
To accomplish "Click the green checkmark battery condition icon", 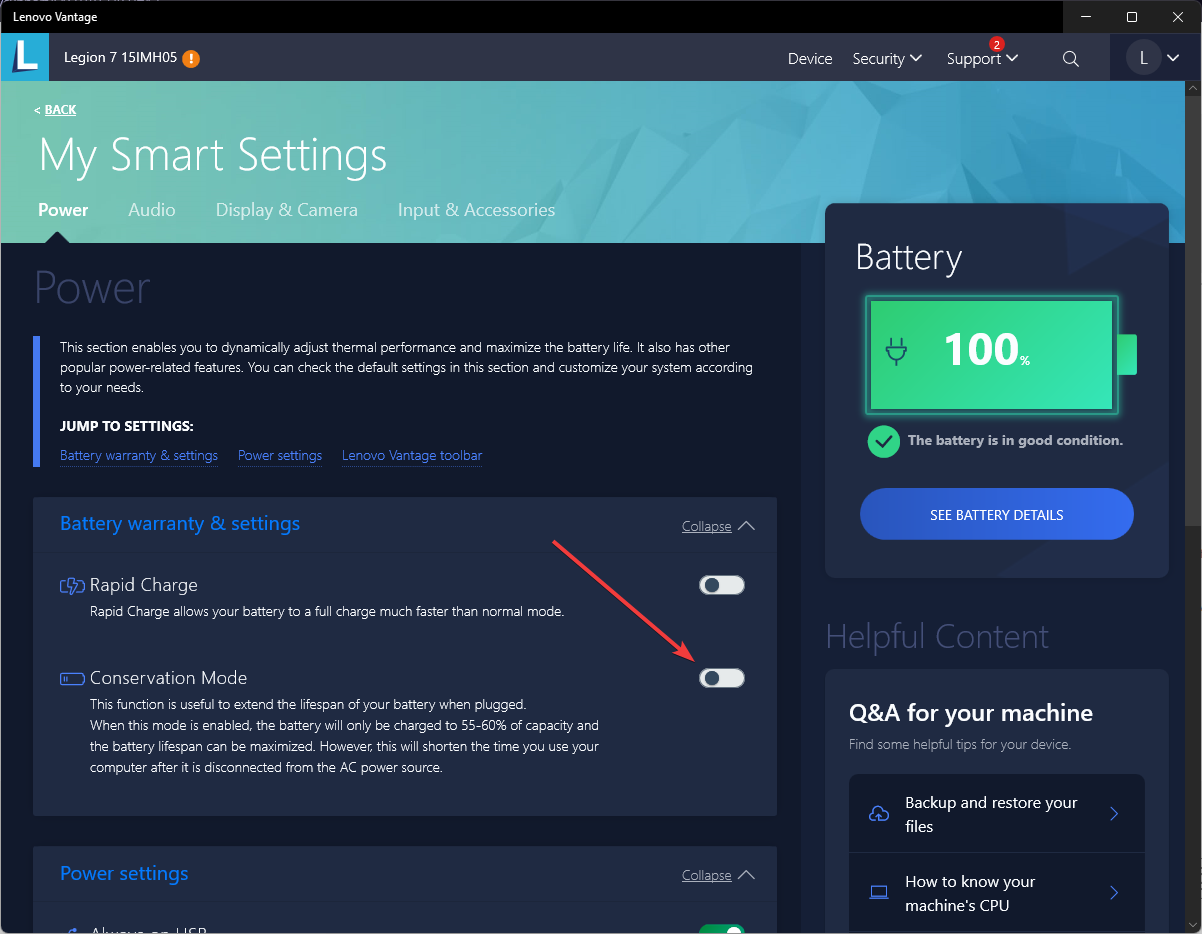I will (x=883, y=441).
